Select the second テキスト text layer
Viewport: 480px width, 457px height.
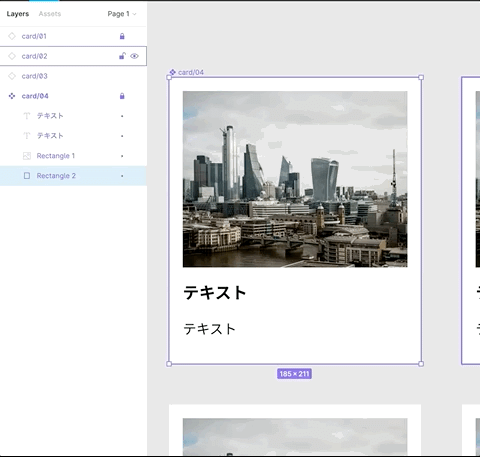click(x=73, y=136)
